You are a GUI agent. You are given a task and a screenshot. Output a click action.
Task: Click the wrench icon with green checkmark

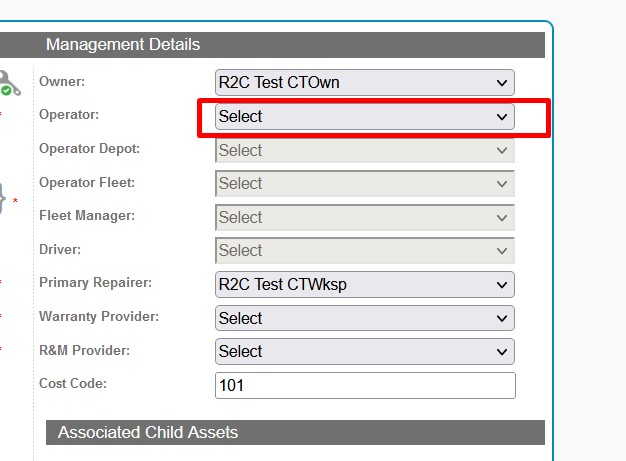tap(7, 83)
